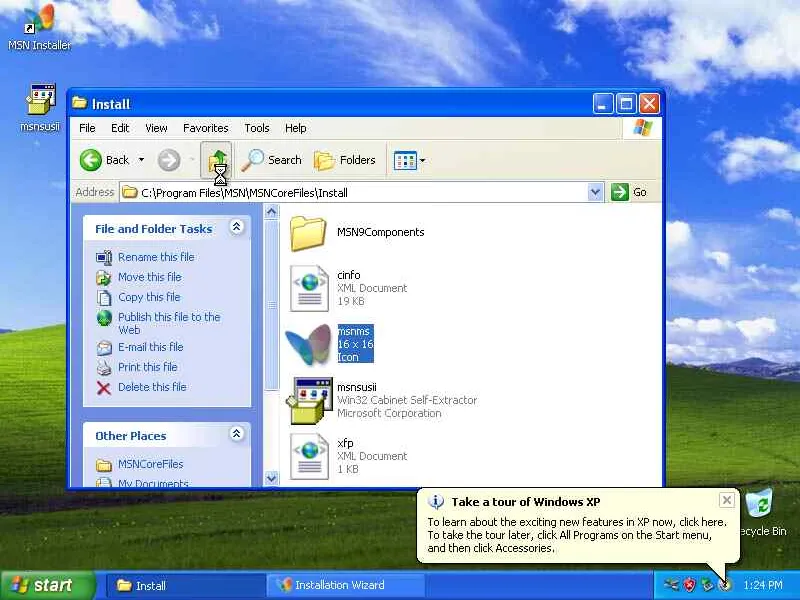Open the Start menu
Screen dimensions: 800x600
coord(47,585)
